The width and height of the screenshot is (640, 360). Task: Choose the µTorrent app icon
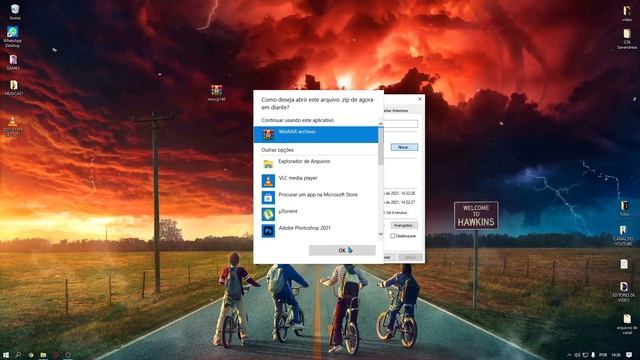pos(268,214)
